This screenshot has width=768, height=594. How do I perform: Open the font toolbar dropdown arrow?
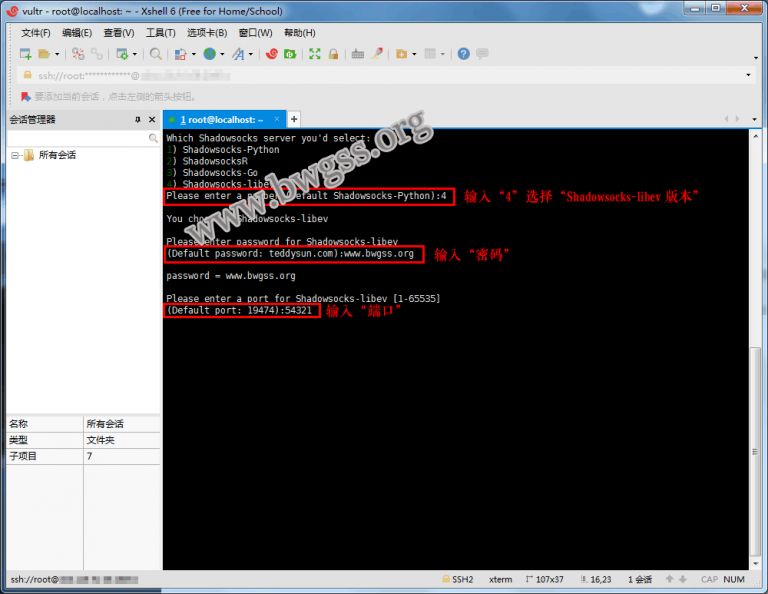tap(251, 55)
